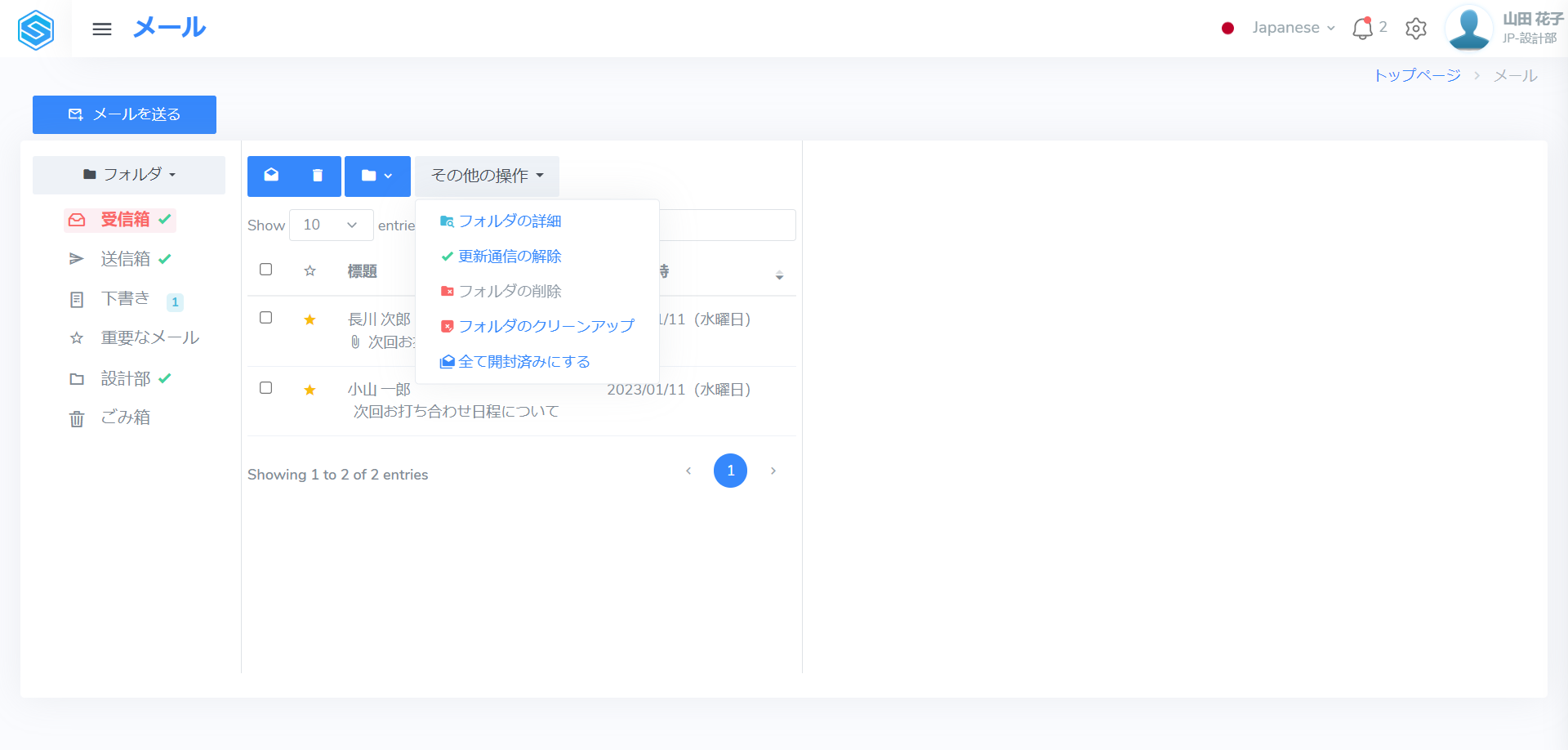Open the settings gear icon
Viewport: 1568px width, 750px height.
pos(1415,29)
